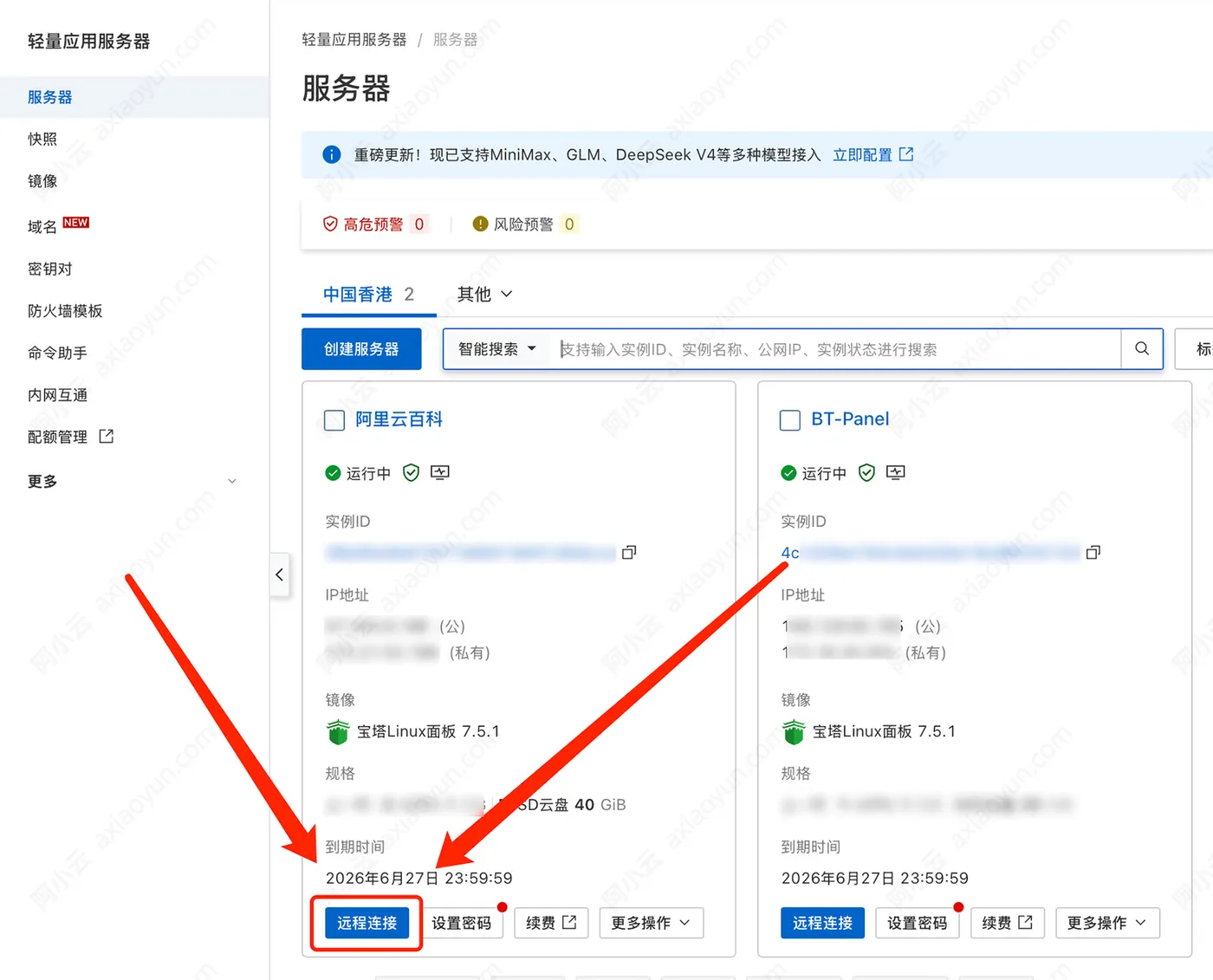Click 轻量应用服务器 in the breadcrumb
This screenshot has height=980, width=1213.
point(354,40)
